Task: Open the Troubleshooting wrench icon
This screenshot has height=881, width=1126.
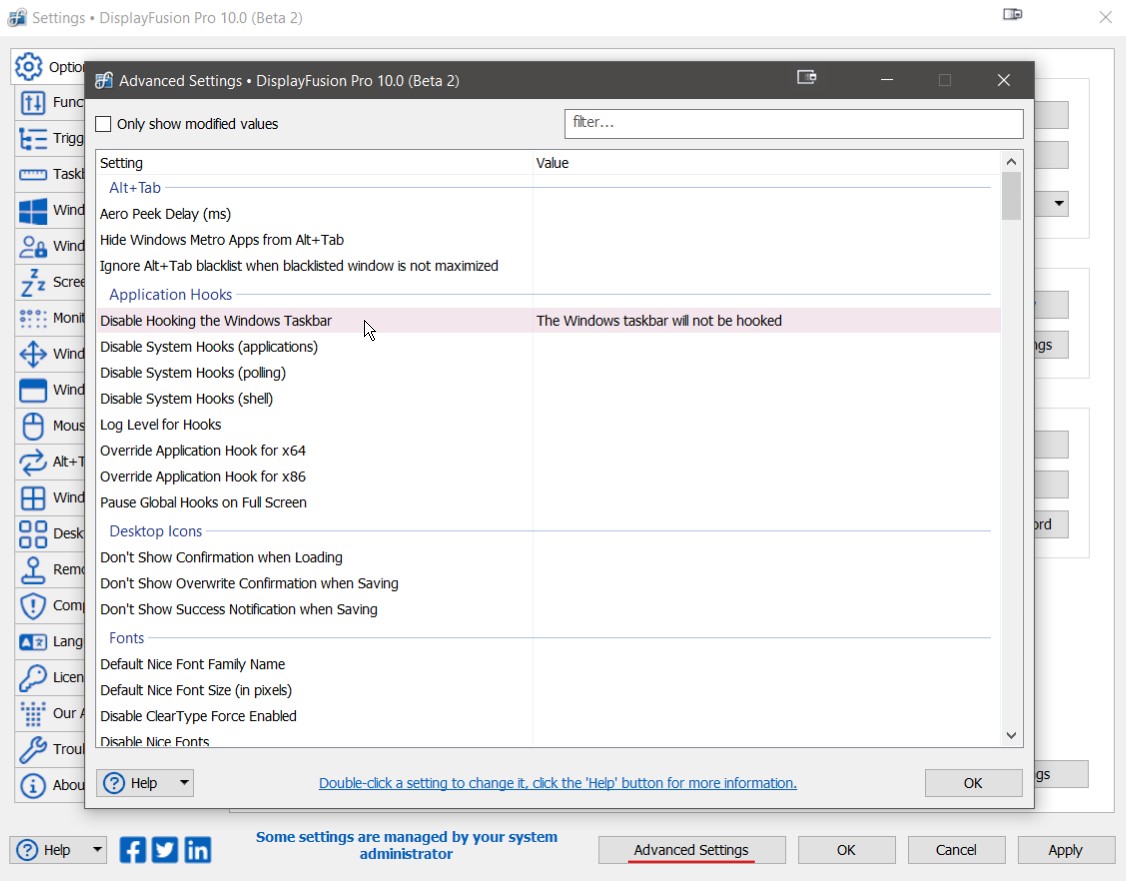Action: click(33, 749)
